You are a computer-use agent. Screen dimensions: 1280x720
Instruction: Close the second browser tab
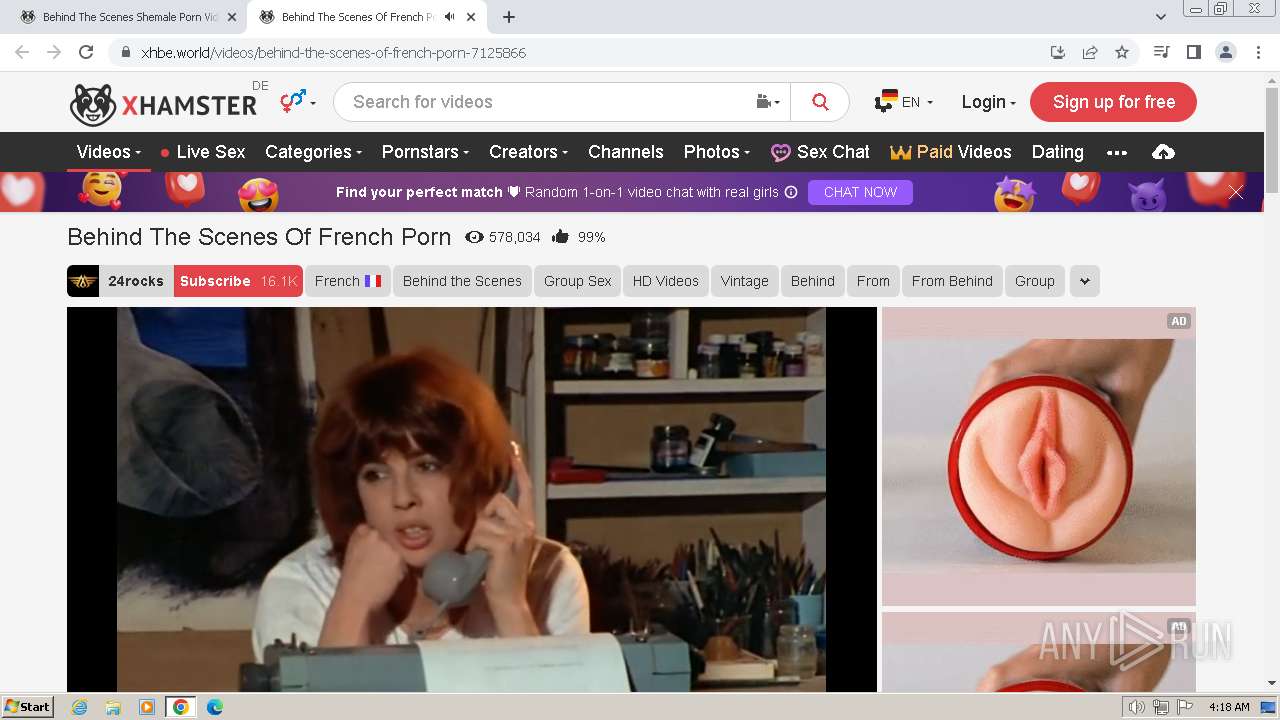point(471,17)
